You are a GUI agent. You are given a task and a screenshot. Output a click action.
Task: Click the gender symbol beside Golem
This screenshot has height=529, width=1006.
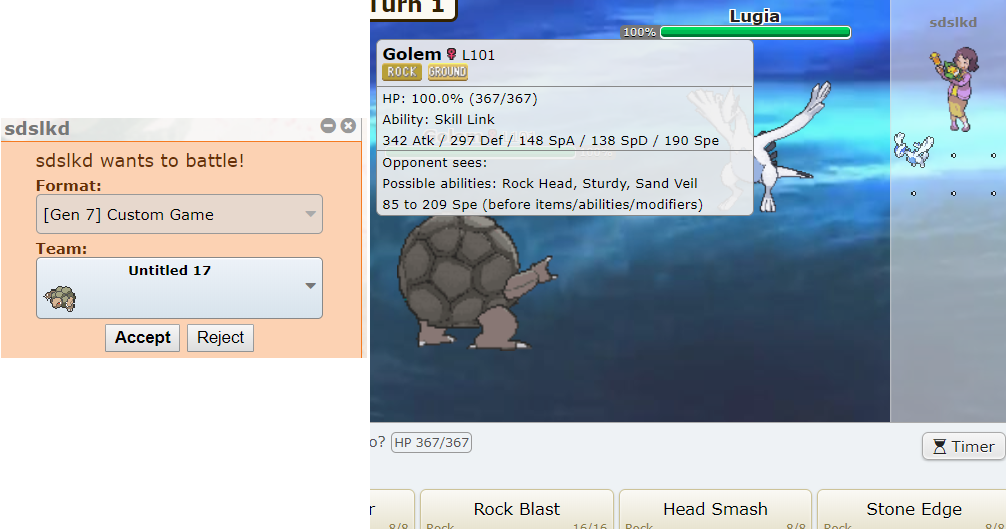(x=452, y=55)
